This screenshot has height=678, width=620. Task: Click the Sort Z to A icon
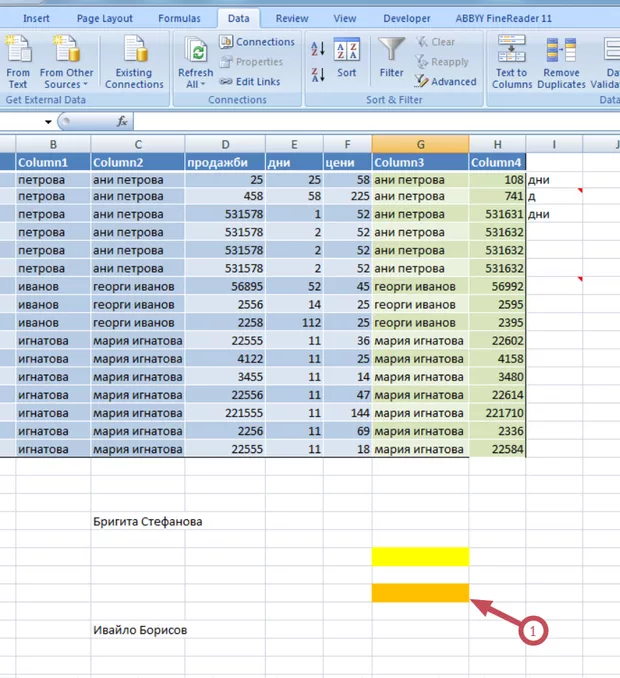click(x=318, y=75)
